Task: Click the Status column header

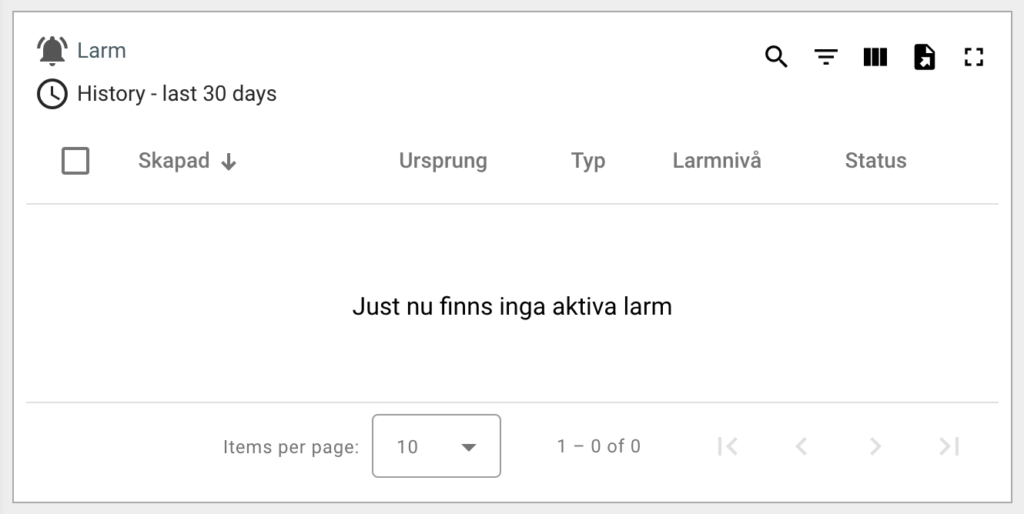Action: 875,160
